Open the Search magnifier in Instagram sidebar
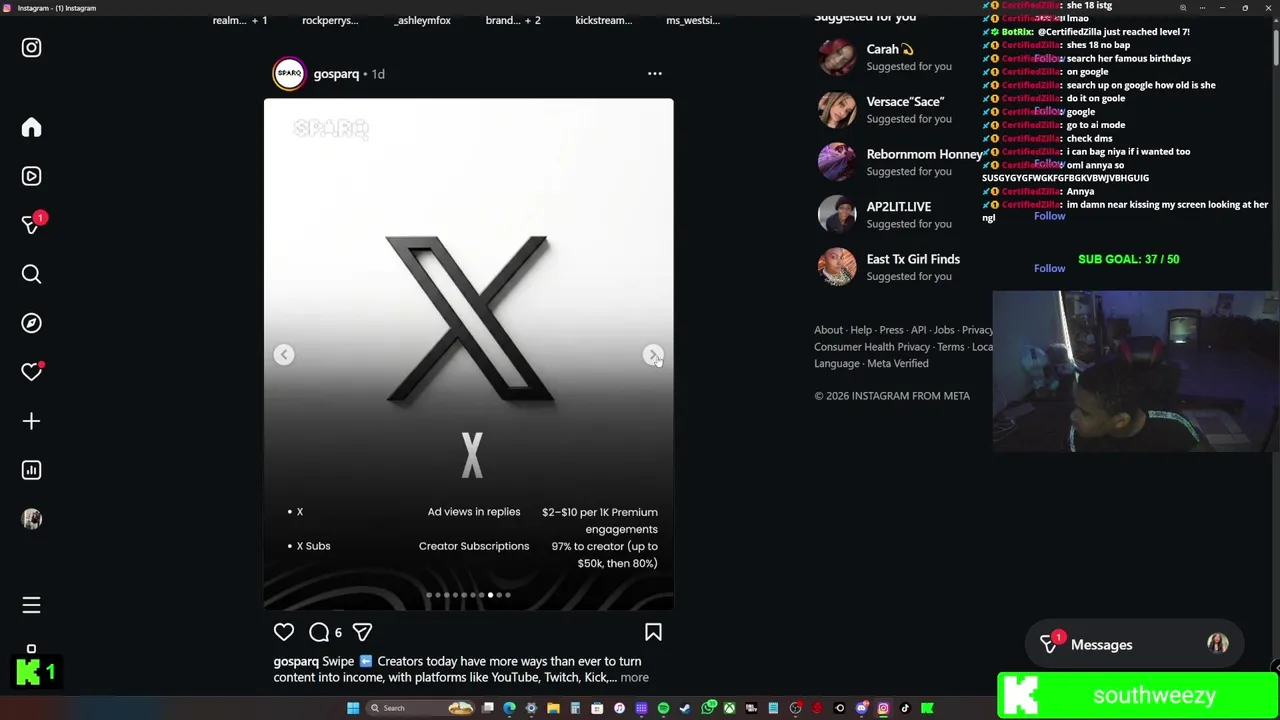This screenshot has width=1280, height=720. pos(31,274)
